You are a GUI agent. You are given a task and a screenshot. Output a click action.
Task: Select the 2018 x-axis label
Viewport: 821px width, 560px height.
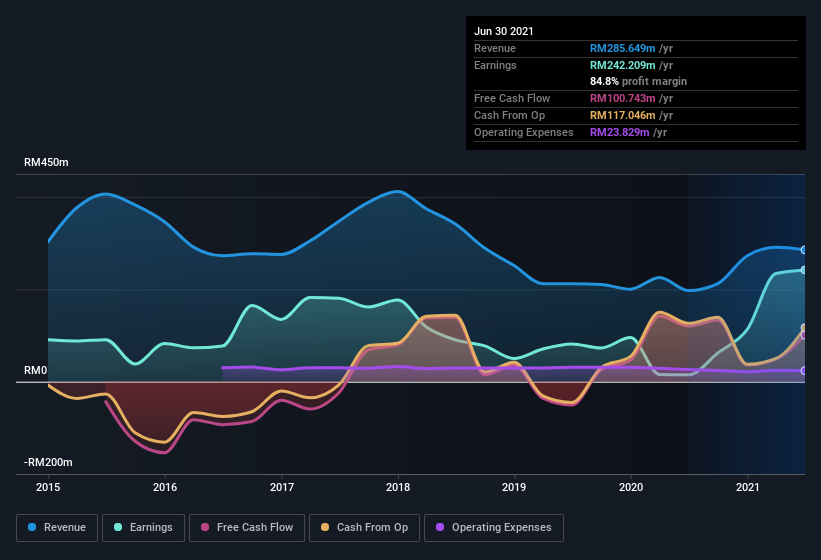tap(398, 487)
